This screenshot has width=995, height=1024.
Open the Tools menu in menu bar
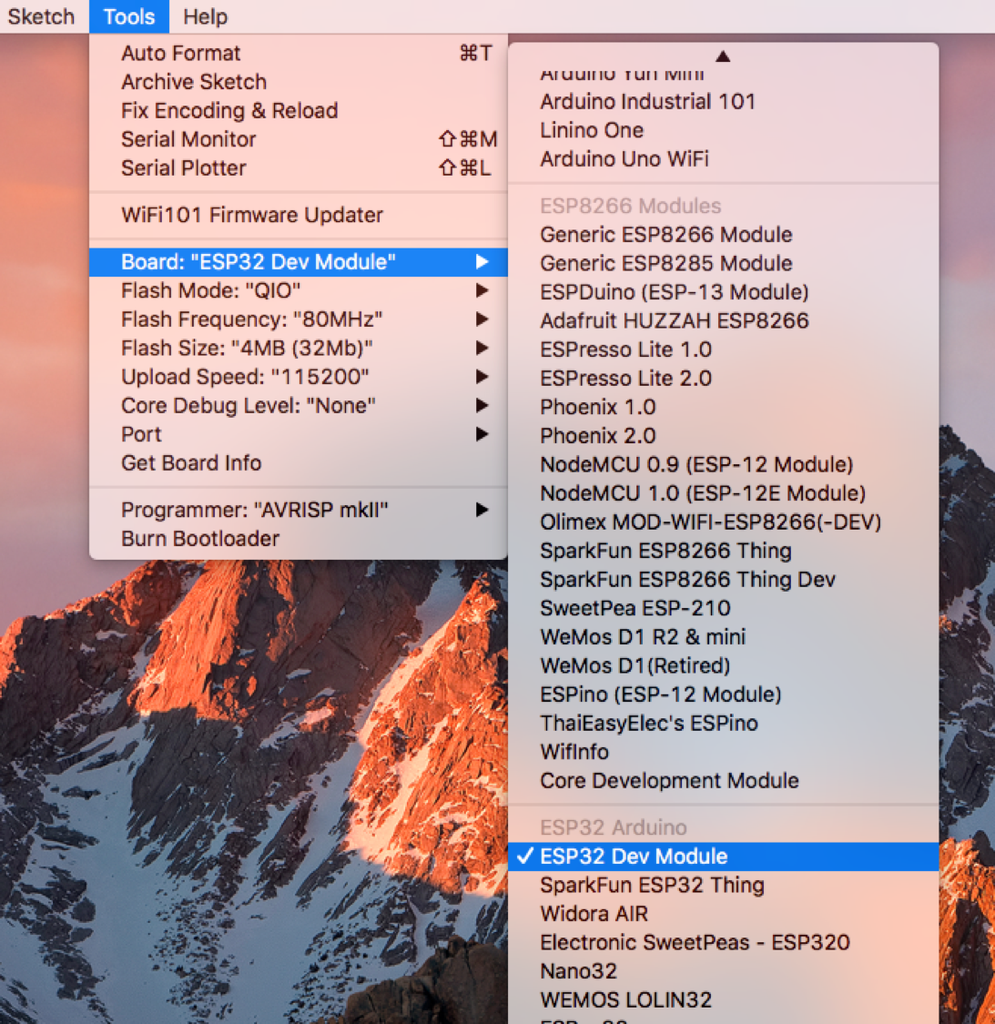point(129,16)
